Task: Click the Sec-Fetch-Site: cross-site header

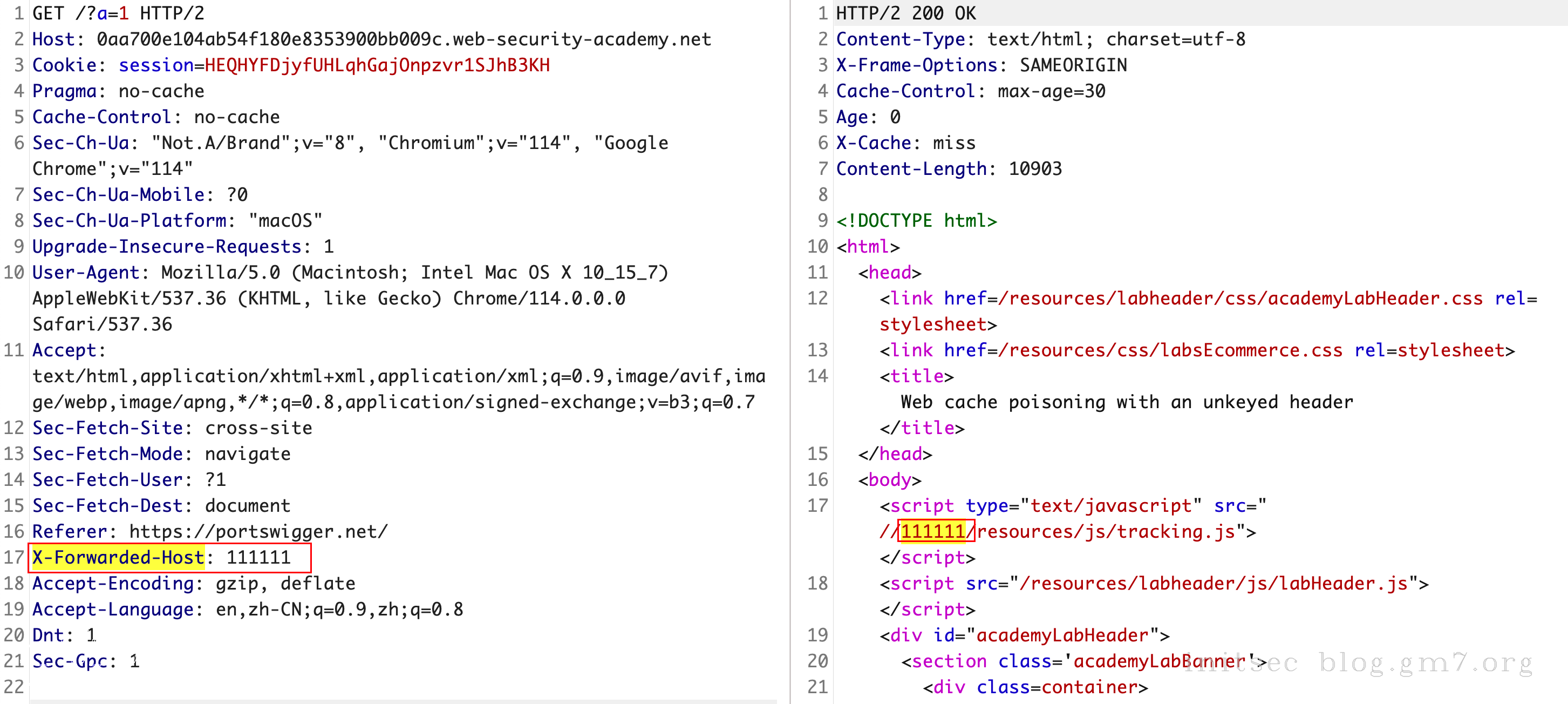Action: 172,428
